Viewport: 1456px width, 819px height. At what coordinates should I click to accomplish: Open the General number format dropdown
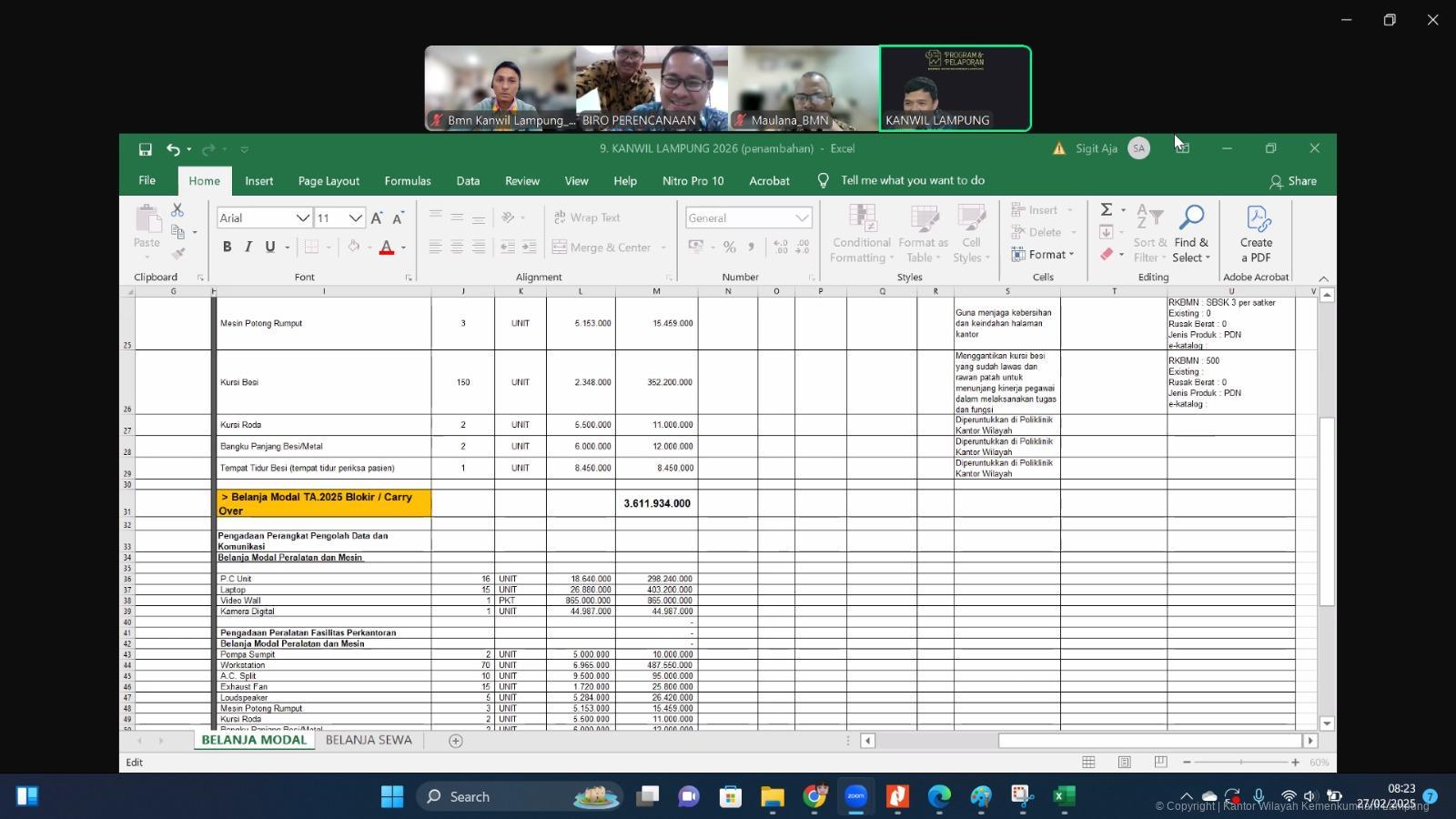[802, 217]
